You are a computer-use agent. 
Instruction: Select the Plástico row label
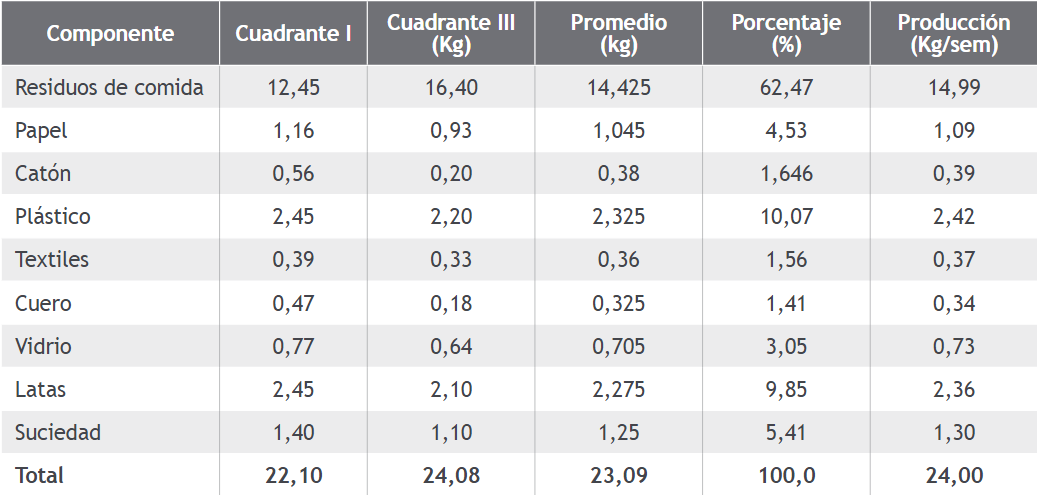pyautogui.click(x=53, y=216)
